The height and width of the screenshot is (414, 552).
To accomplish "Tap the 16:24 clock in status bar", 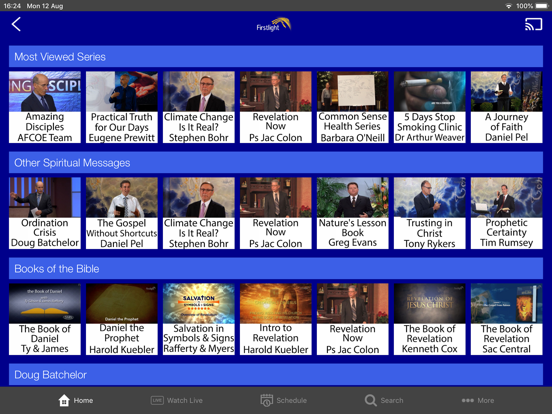I will click(12, 6).
